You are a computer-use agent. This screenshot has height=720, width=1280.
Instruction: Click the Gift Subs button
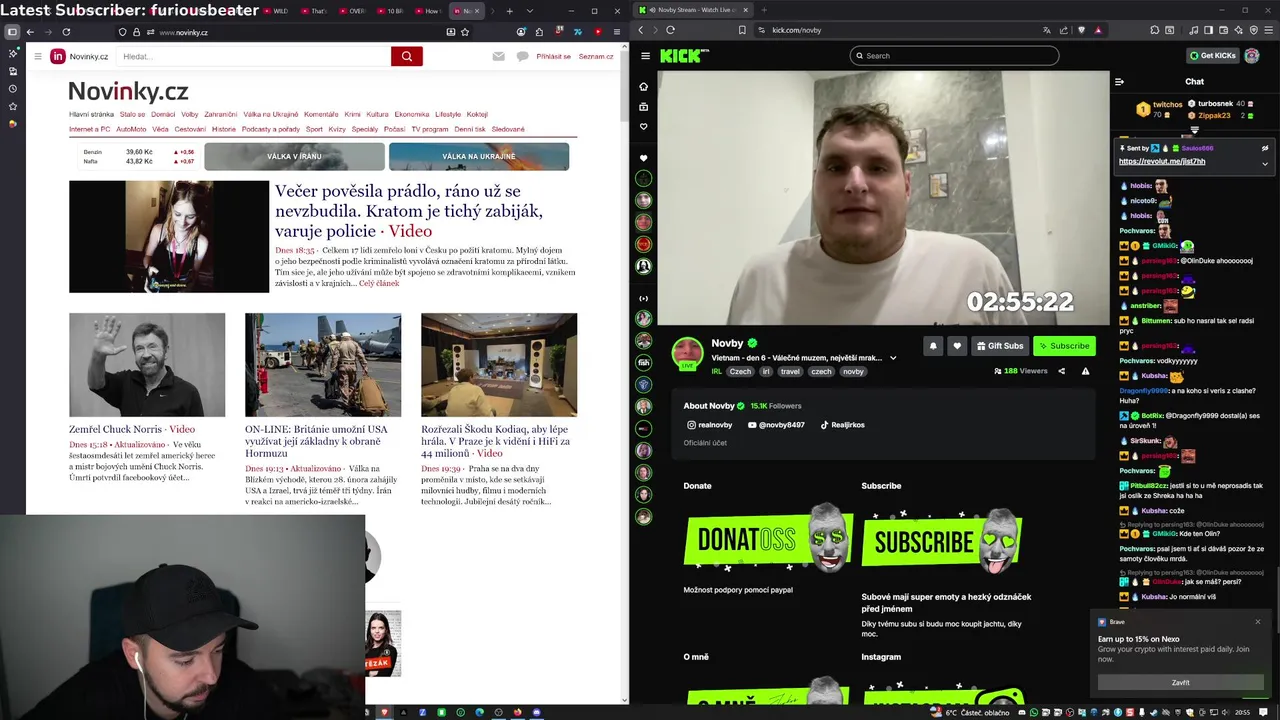[x=1000, y=346]
